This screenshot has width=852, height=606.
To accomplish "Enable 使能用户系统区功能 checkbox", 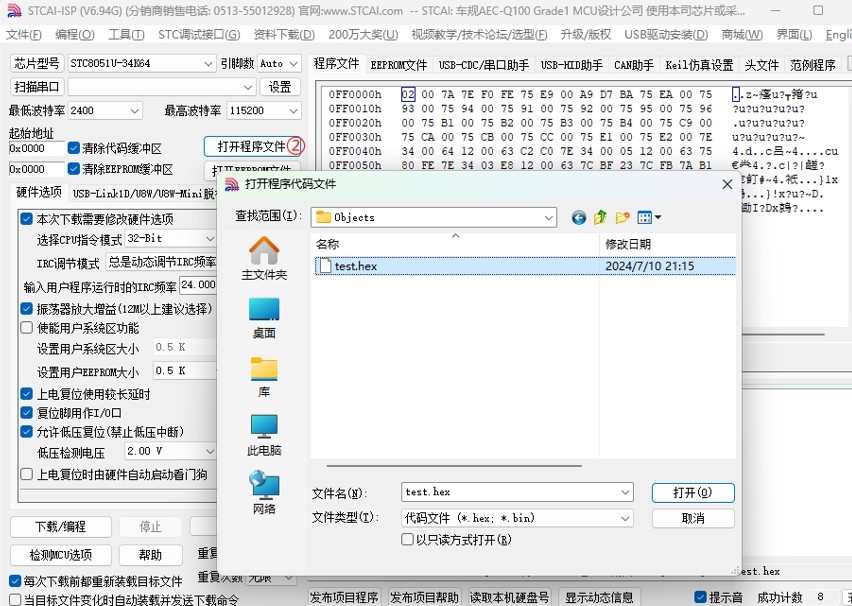I will point(27,328).
